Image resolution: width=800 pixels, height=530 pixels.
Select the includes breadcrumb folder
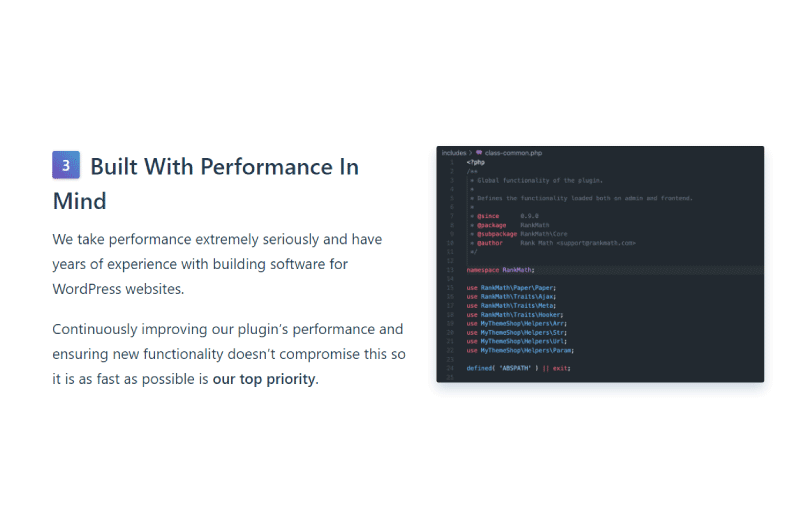coord(454,153)
